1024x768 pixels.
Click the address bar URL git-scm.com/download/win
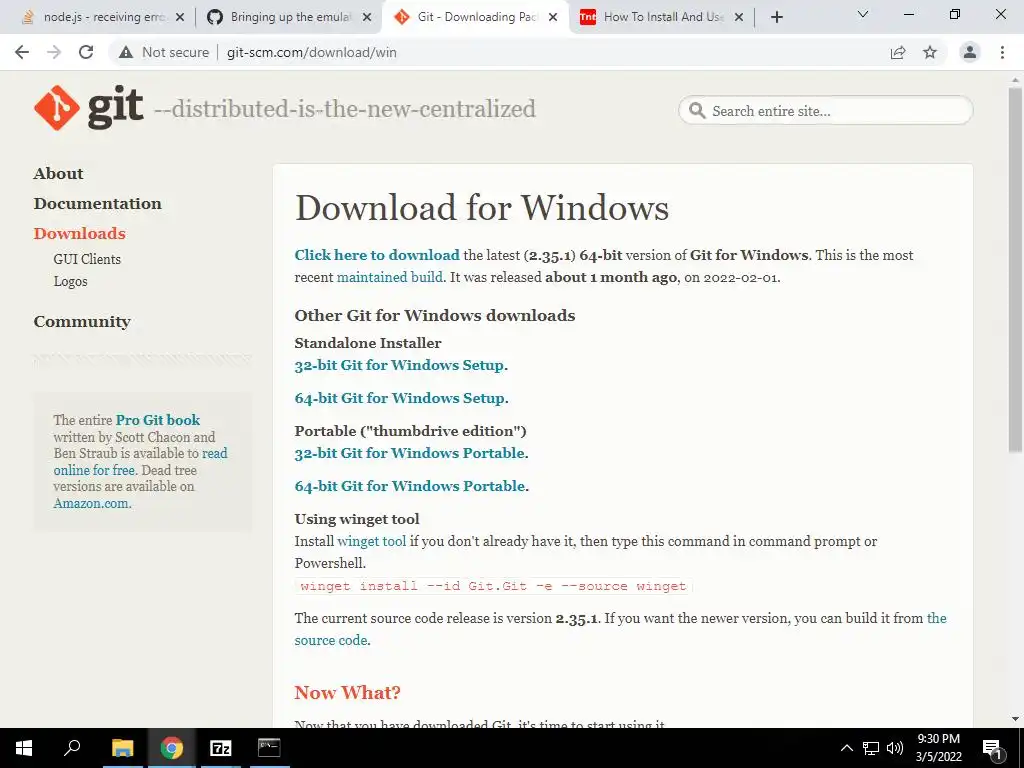[312, 52]
